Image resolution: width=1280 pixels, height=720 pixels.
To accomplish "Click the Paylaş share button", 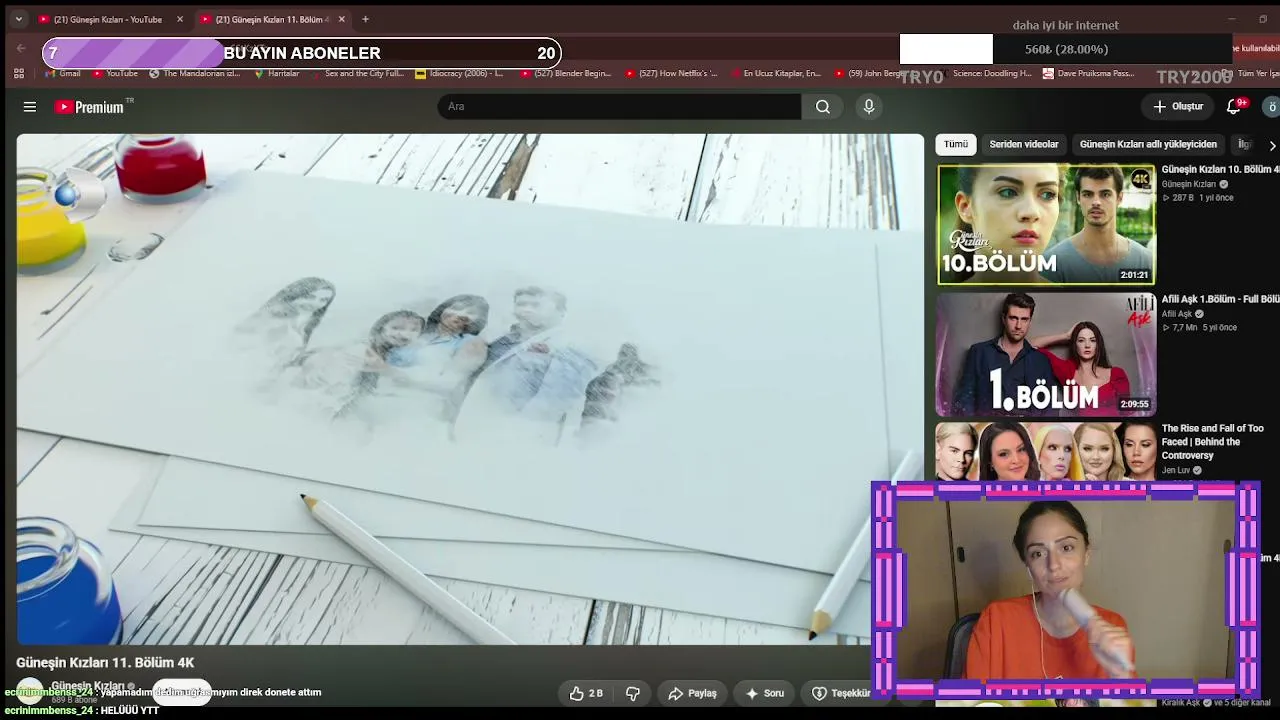I will pos(693,693).
